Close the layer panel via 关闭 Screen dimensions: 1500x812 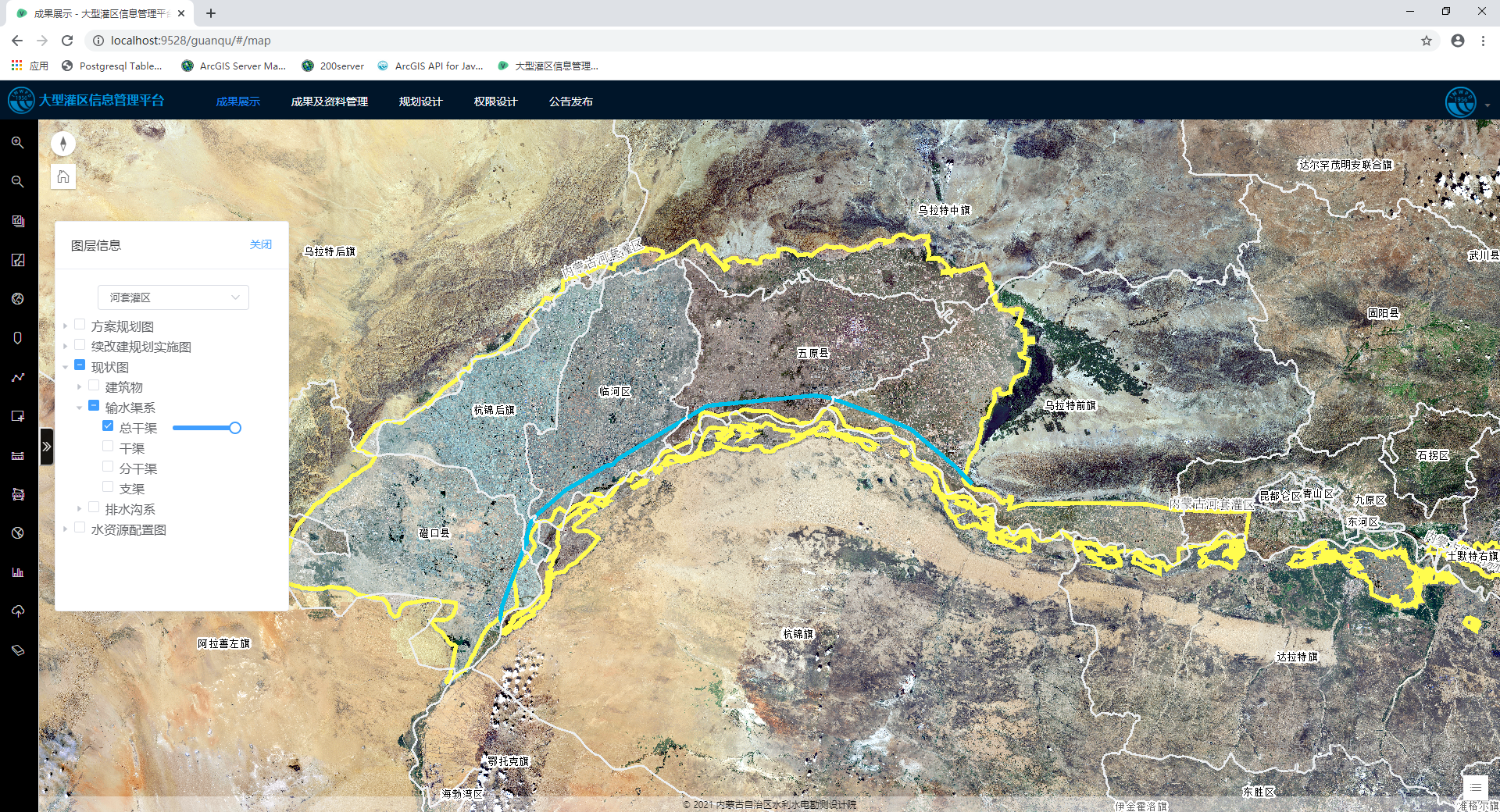coord(260,244)
